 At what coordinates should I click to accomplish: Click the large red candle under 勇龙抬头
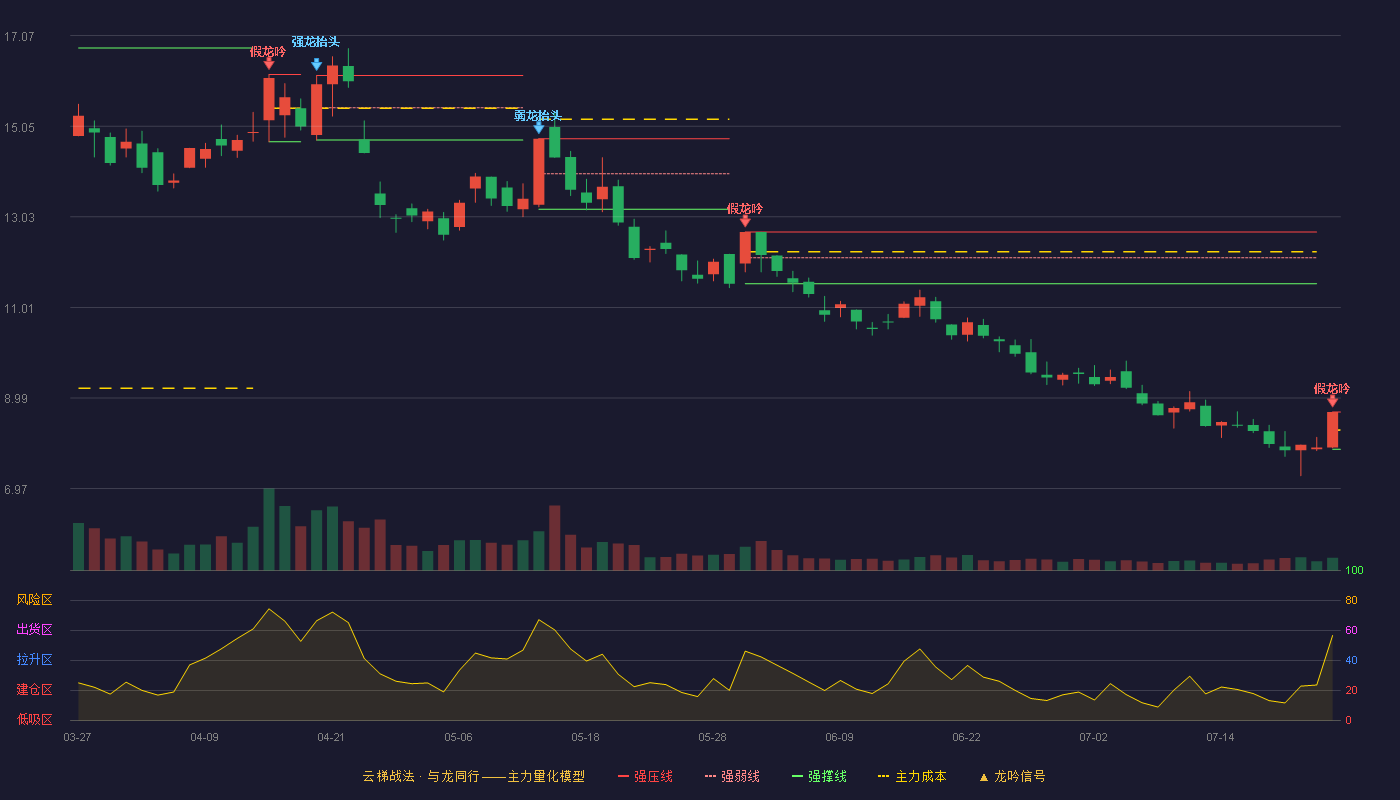[538, 172]
